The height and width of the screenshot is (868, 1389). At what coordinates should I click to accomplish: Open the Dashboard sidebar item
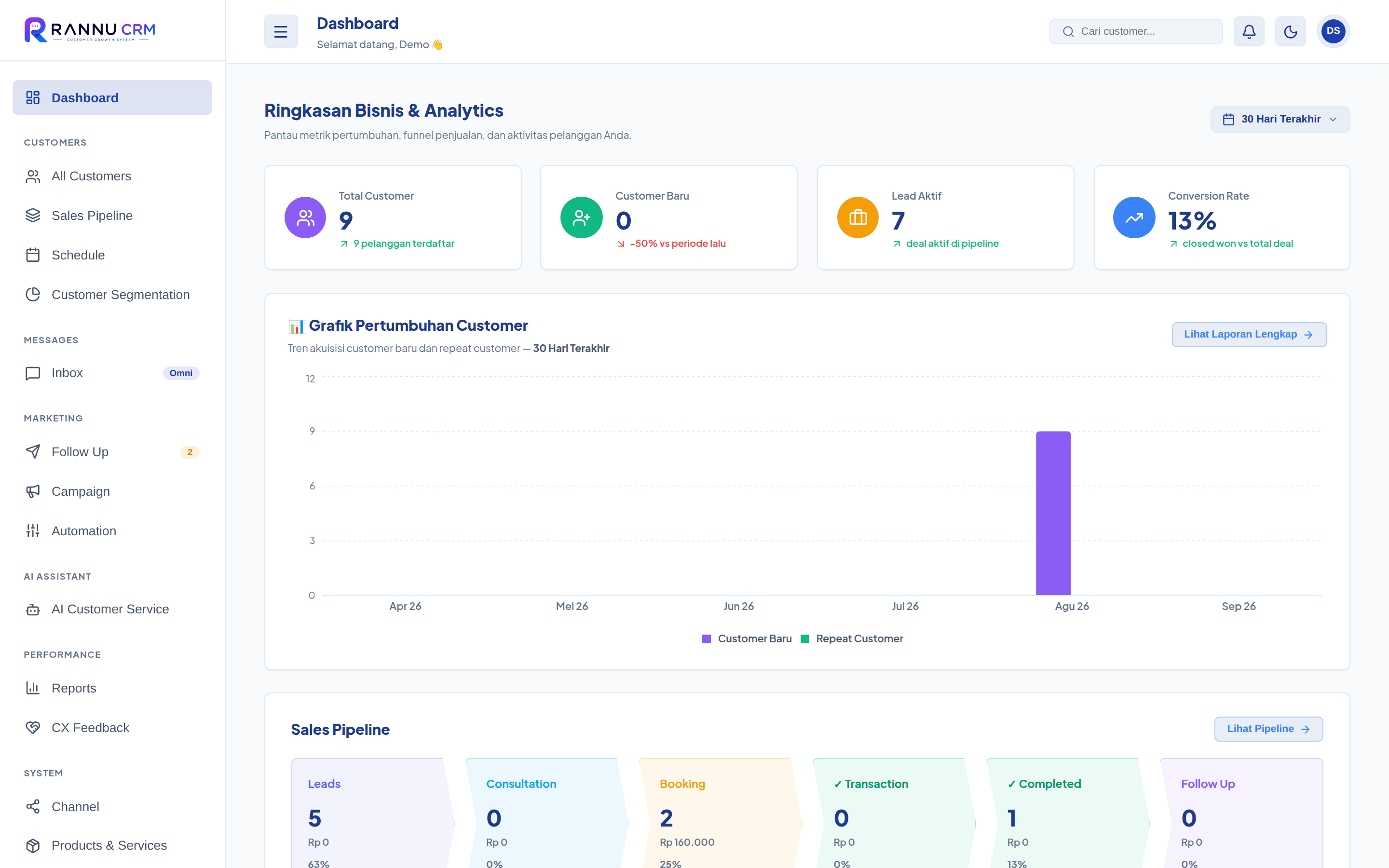(112, 97)
